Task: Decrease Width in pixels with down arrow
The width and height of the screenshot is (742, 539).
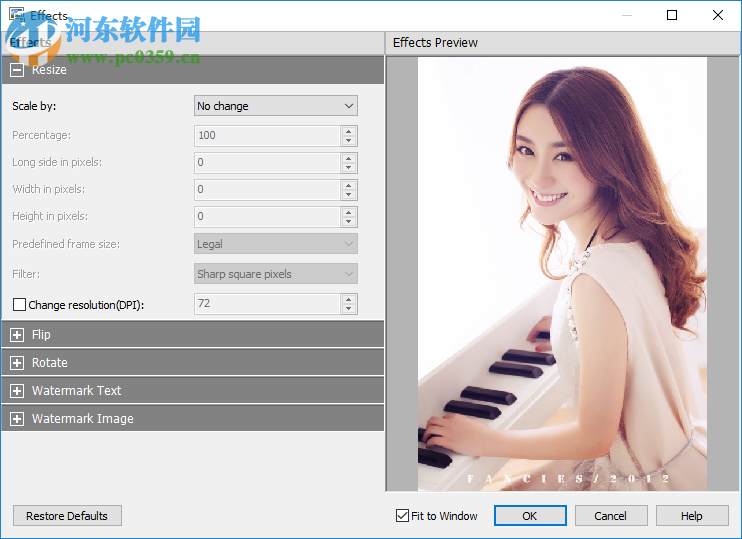Action: pyautogui.click(x=349, y=194)
